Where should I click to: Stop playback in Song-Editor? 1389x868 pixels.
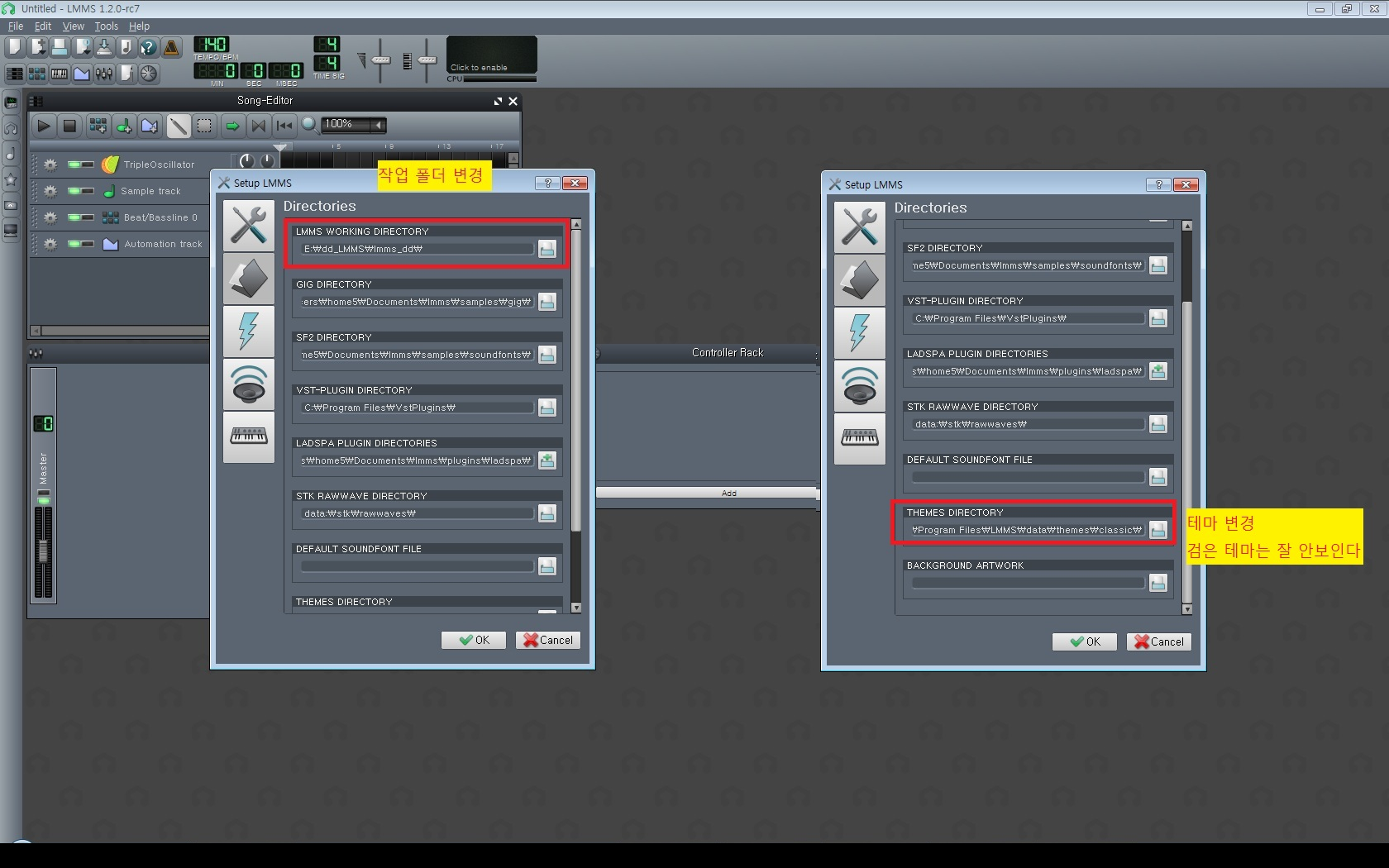coord(69,126)
